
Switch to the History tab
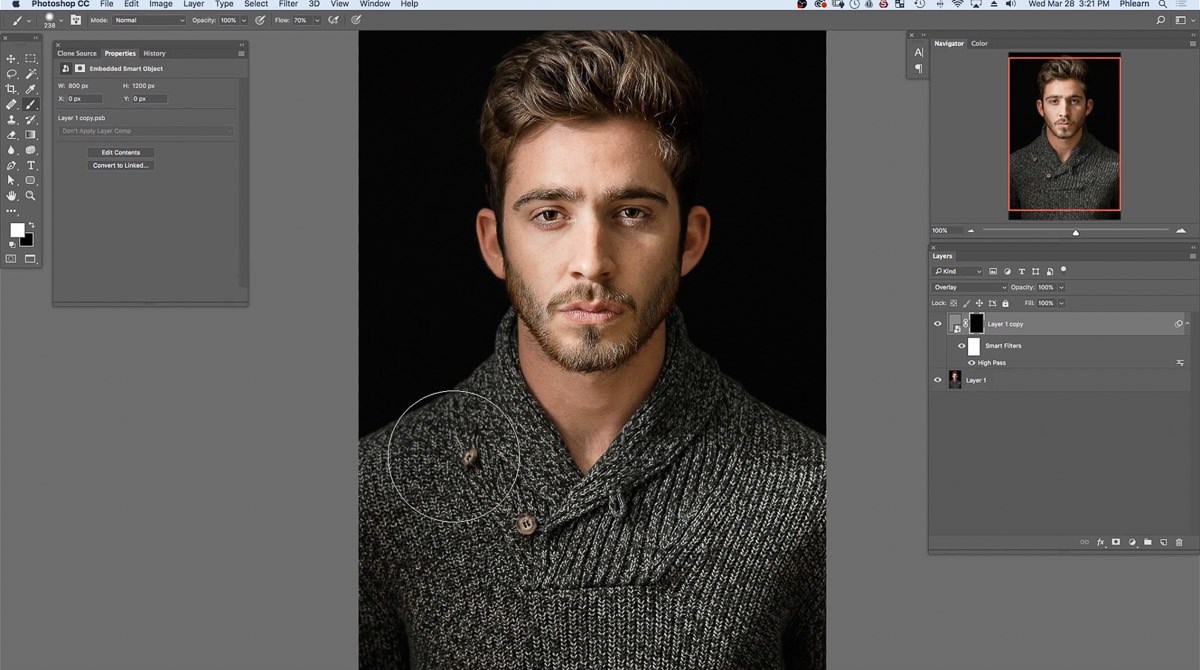click(x=154, y=53)
